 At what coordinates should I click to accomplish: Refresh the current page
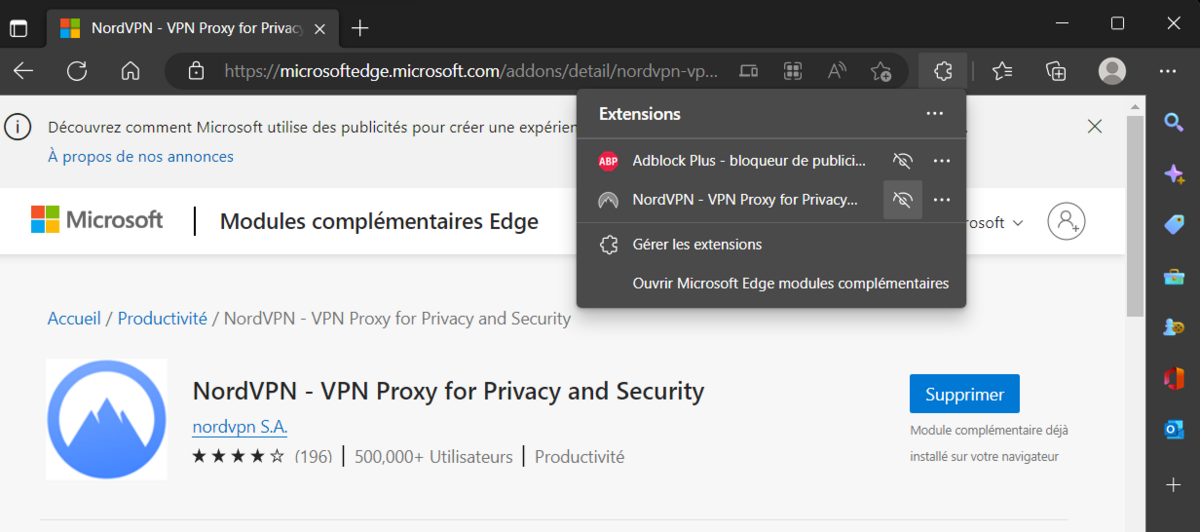pyautogui.click(x=77, y=71)
